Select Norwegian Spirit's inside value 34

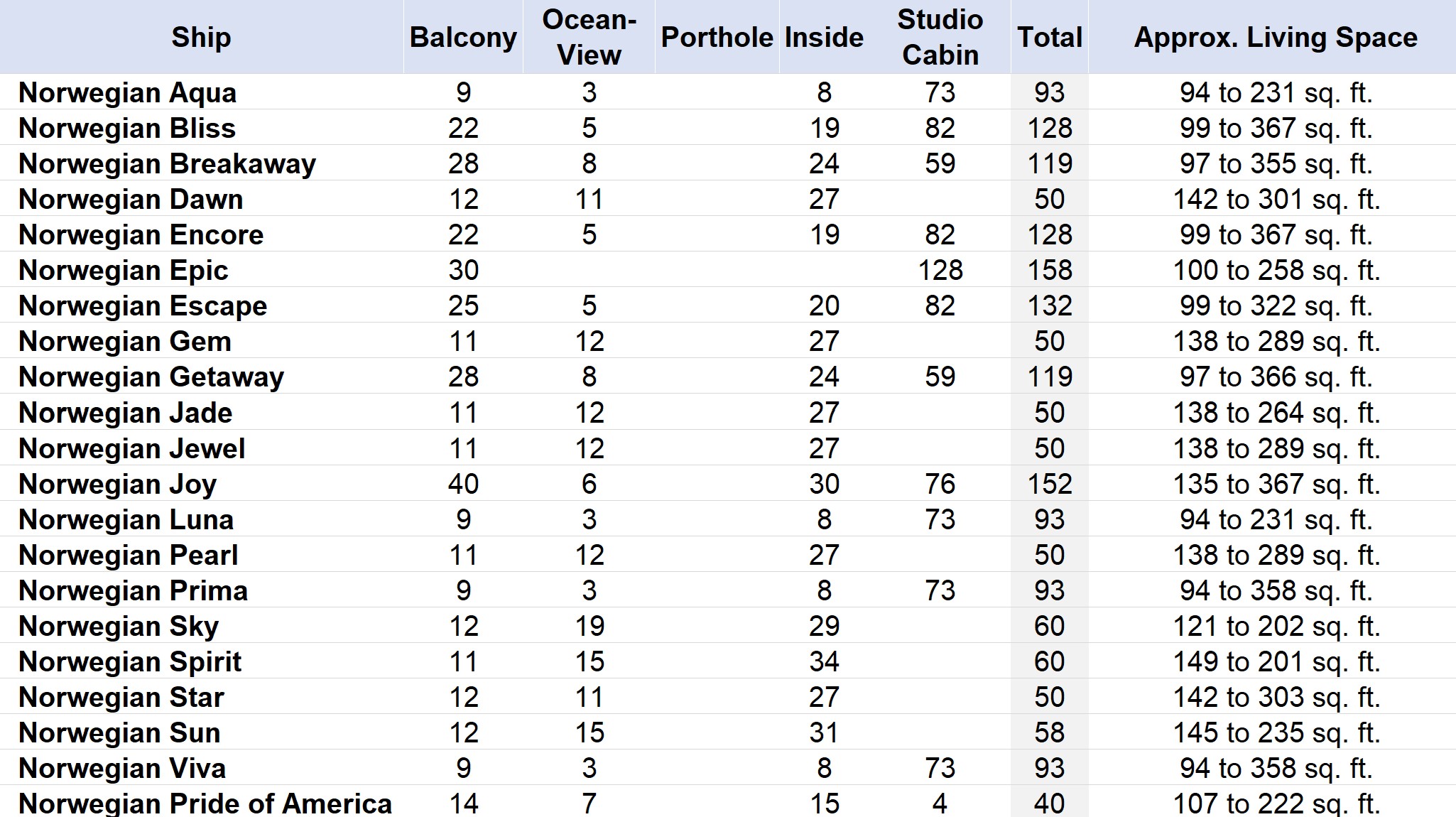click(x=824, y=661)
